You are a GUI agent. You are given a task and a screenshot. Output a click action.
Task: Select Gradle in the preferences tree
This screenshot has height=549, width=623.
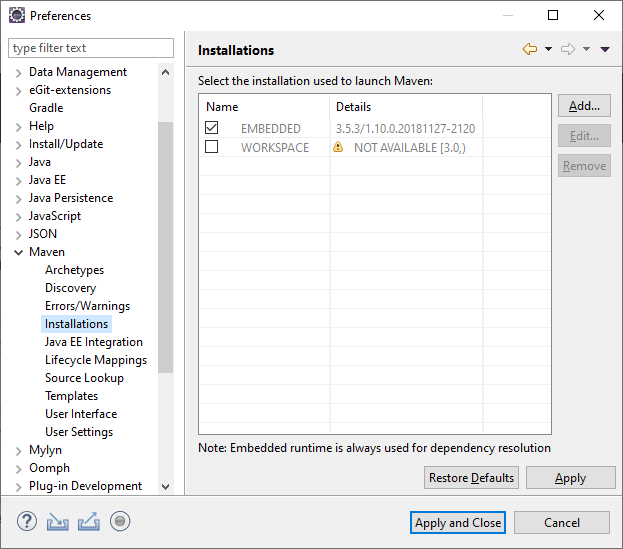[46, 108]
